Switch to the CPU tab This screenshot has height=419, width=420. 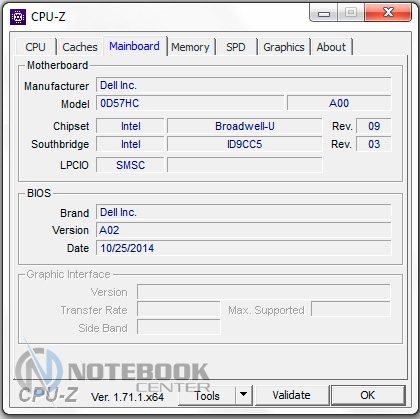(x=35, y=47)
